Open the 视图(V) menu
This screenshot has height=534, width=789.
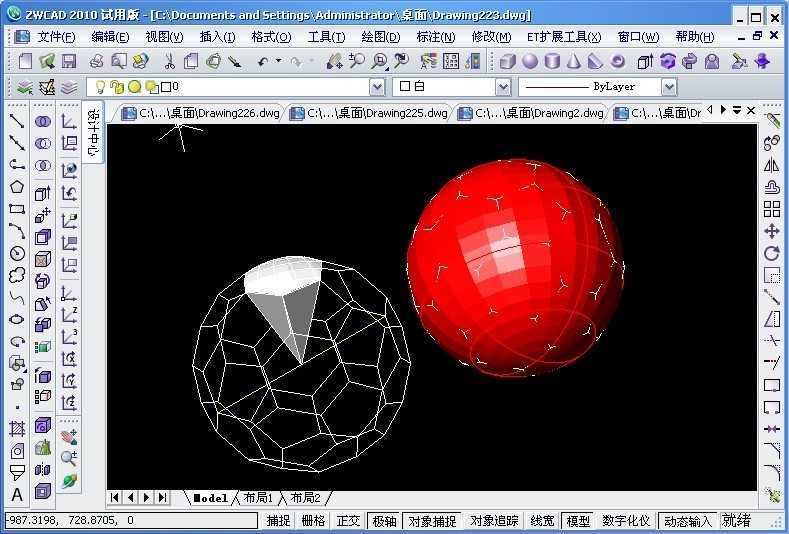(164, 37)
